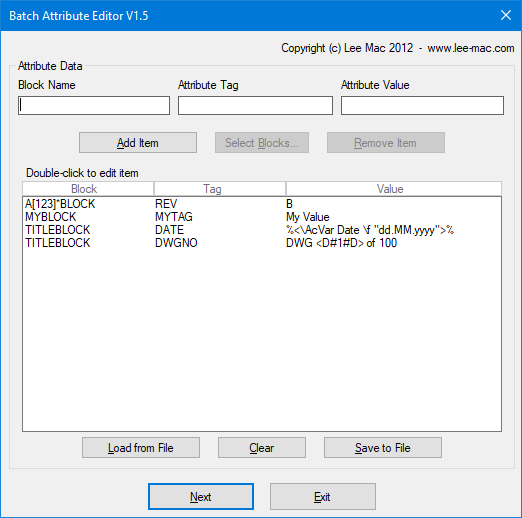
Task: Click the MYTAG tag cell
Action: pos(174,217)
